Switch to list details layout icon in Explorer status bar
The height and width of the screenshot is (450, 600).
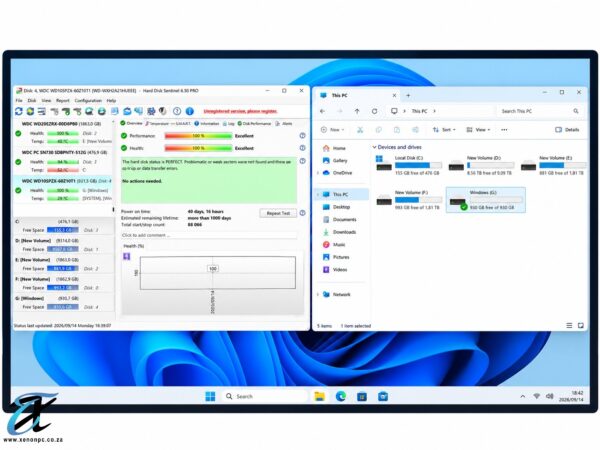coord(569,326)
